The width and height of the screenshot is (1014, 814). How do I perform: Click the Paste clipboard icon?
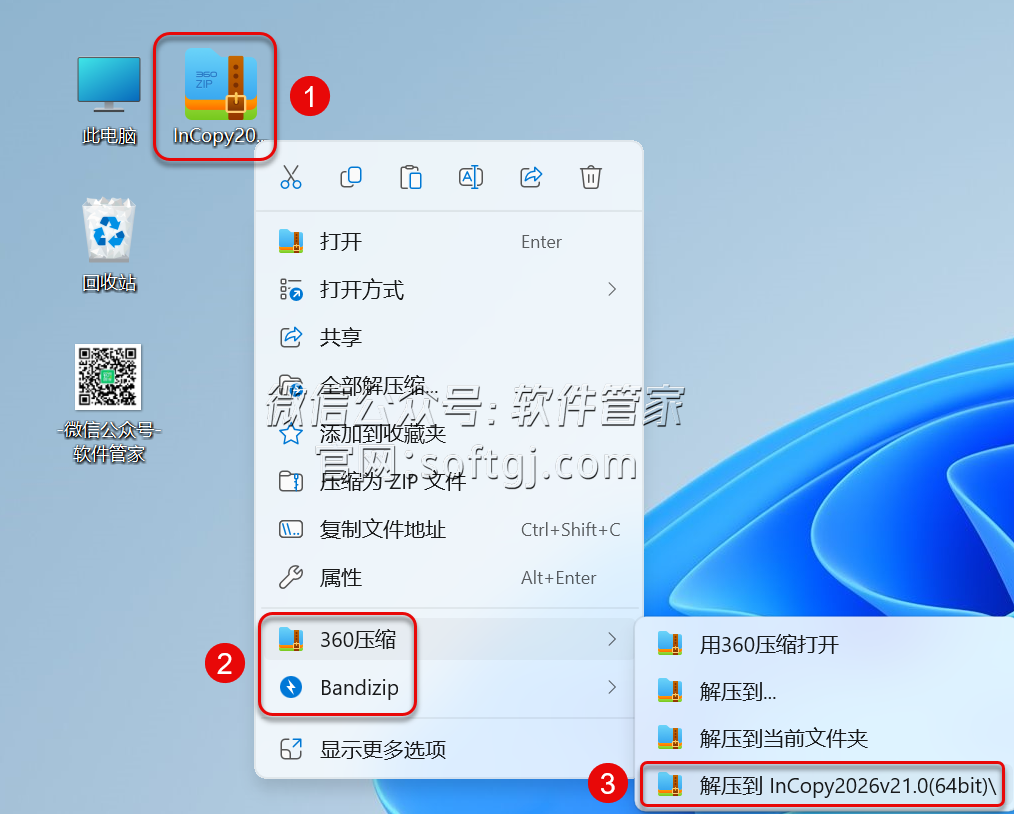click(411, 177)
